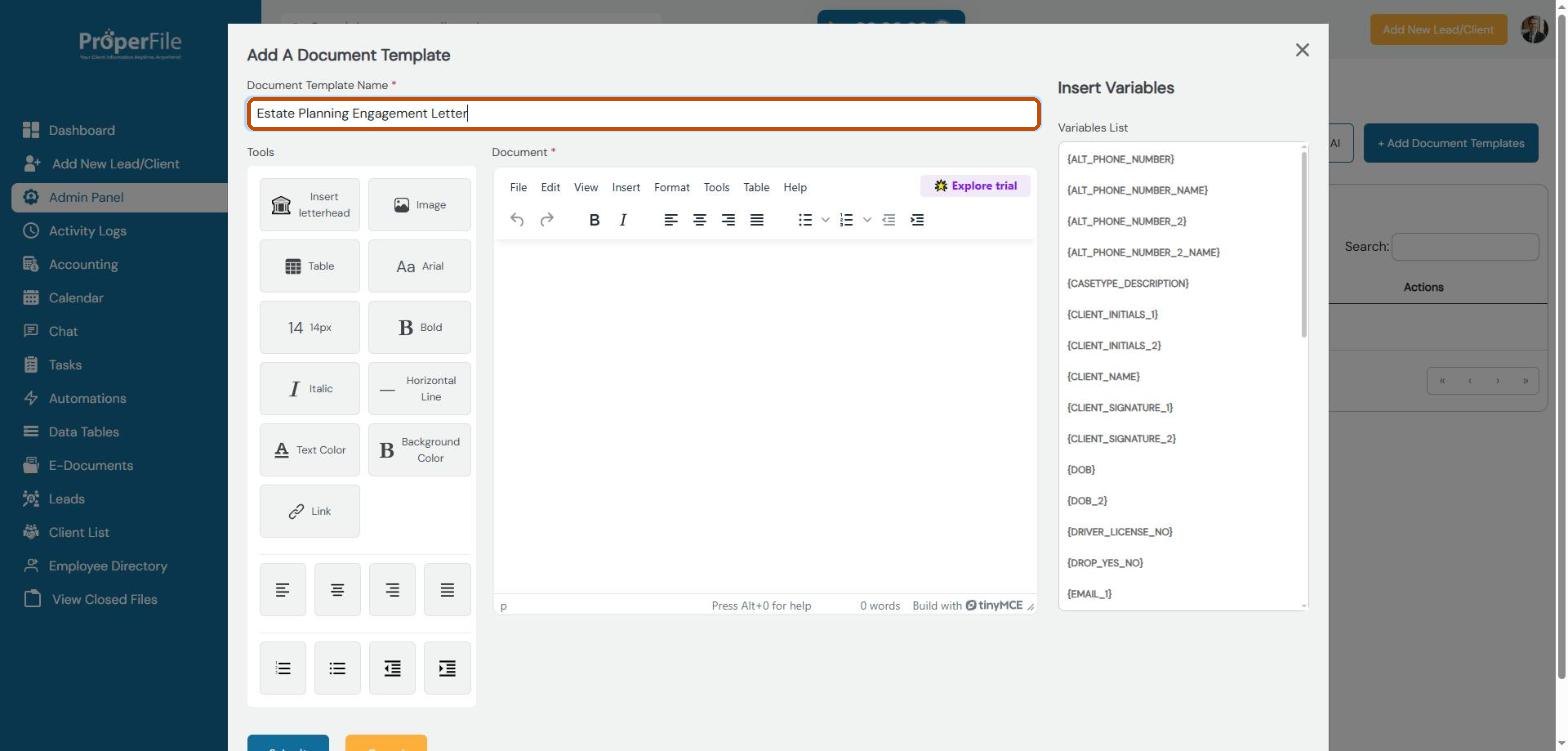Click the Variables List scrollbar

1304,243
